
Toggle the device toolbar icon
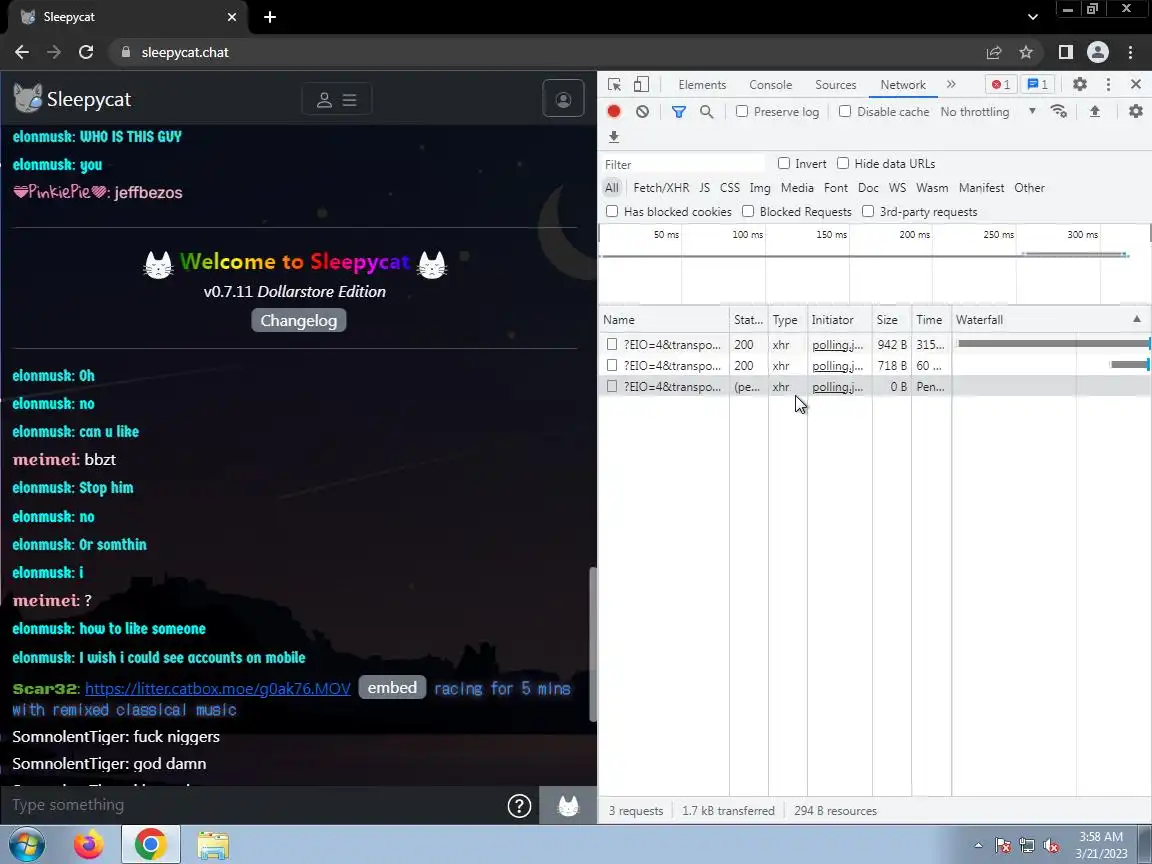coord(641,84)
